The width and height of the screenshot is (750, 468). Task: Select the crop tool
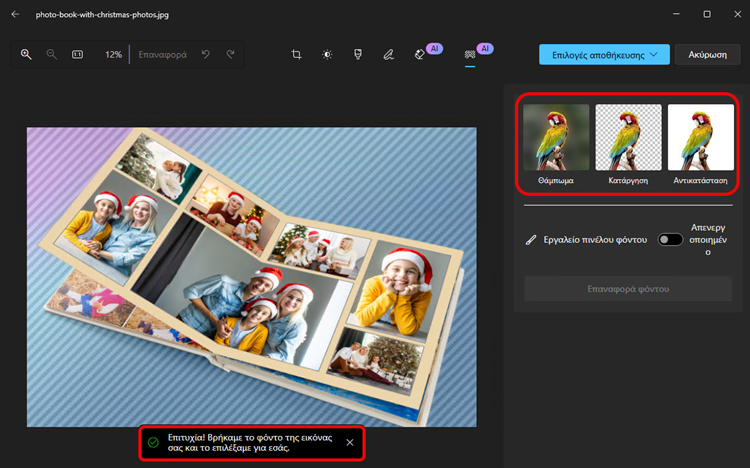[297, 54]
